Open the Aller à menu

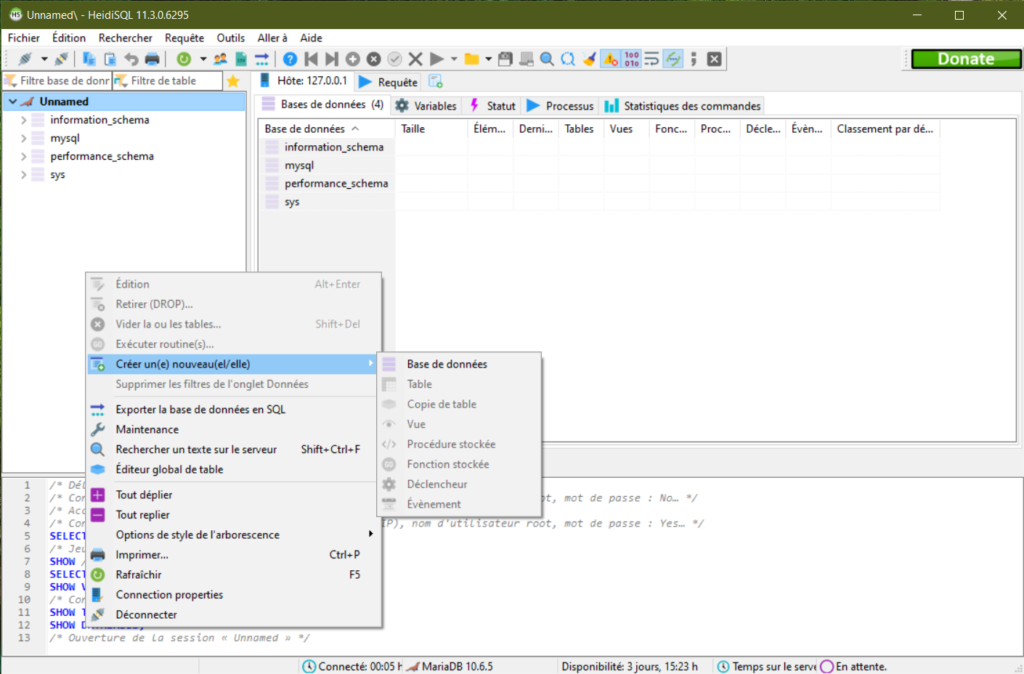[x=272, y=38]
